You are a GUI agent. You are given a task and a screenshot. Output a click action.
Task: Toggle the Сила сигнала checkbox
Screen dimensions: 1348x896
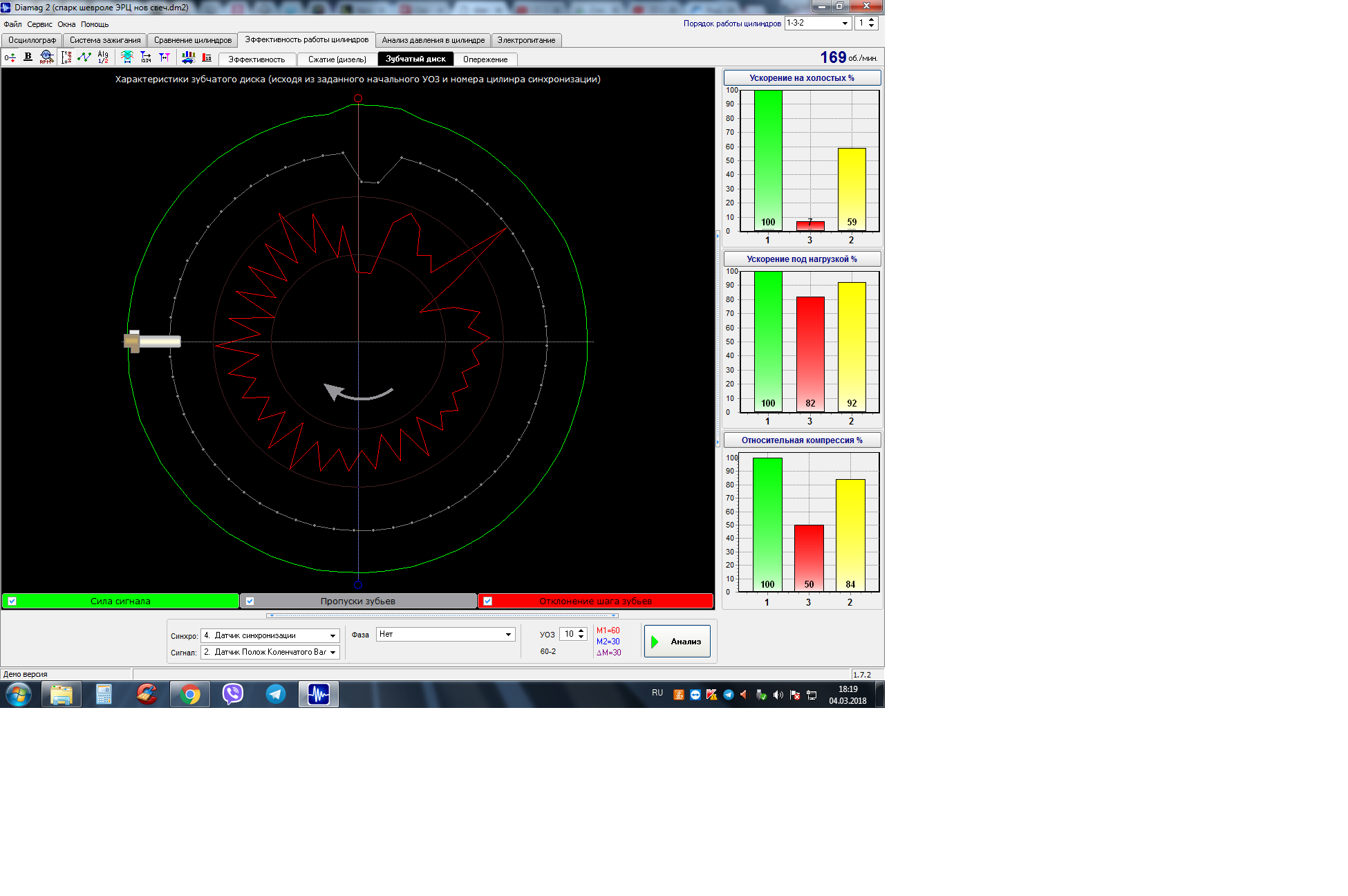point(12,601)
